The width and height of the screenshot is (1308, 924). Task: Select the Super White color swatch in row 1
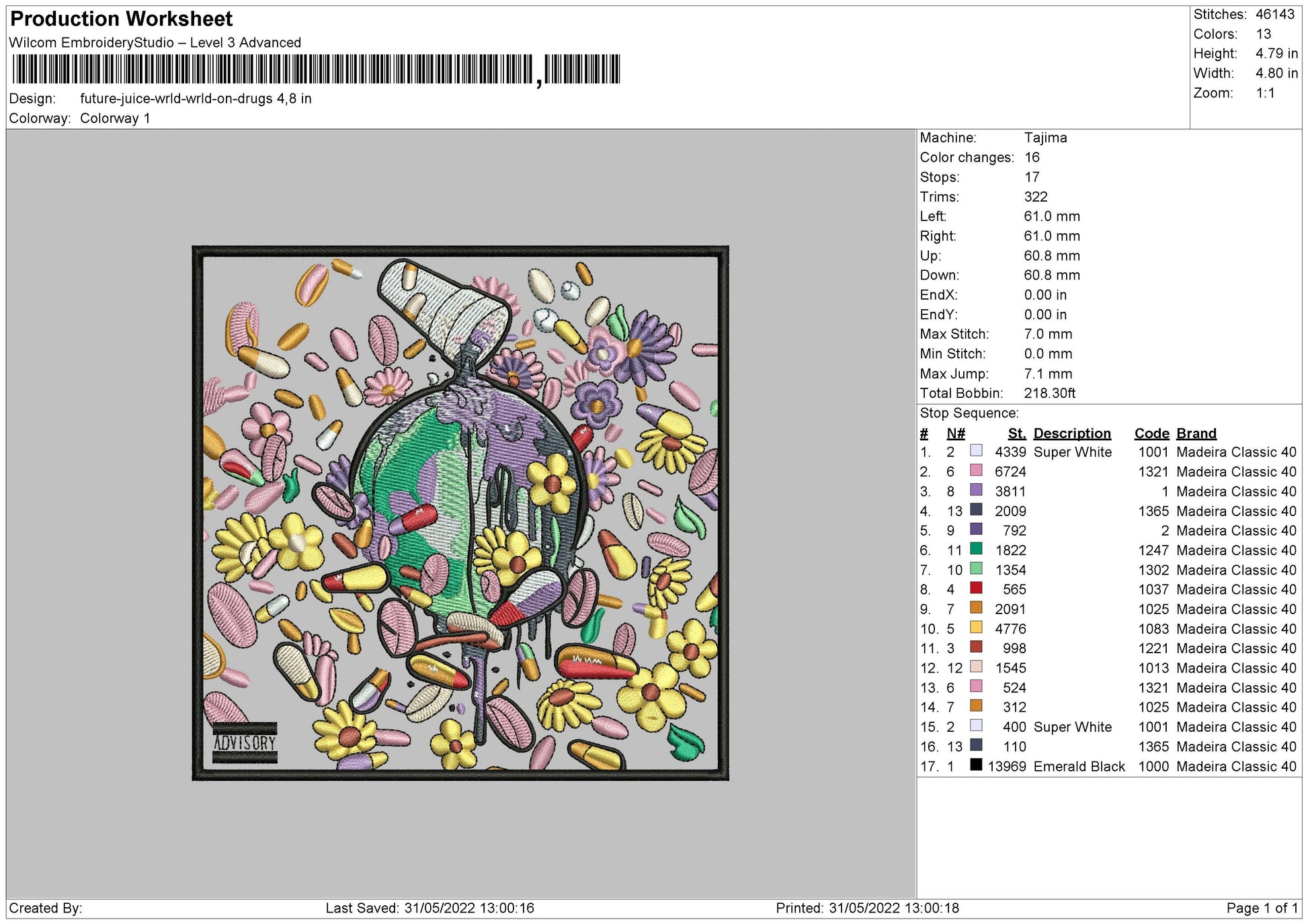coord(978,452)
